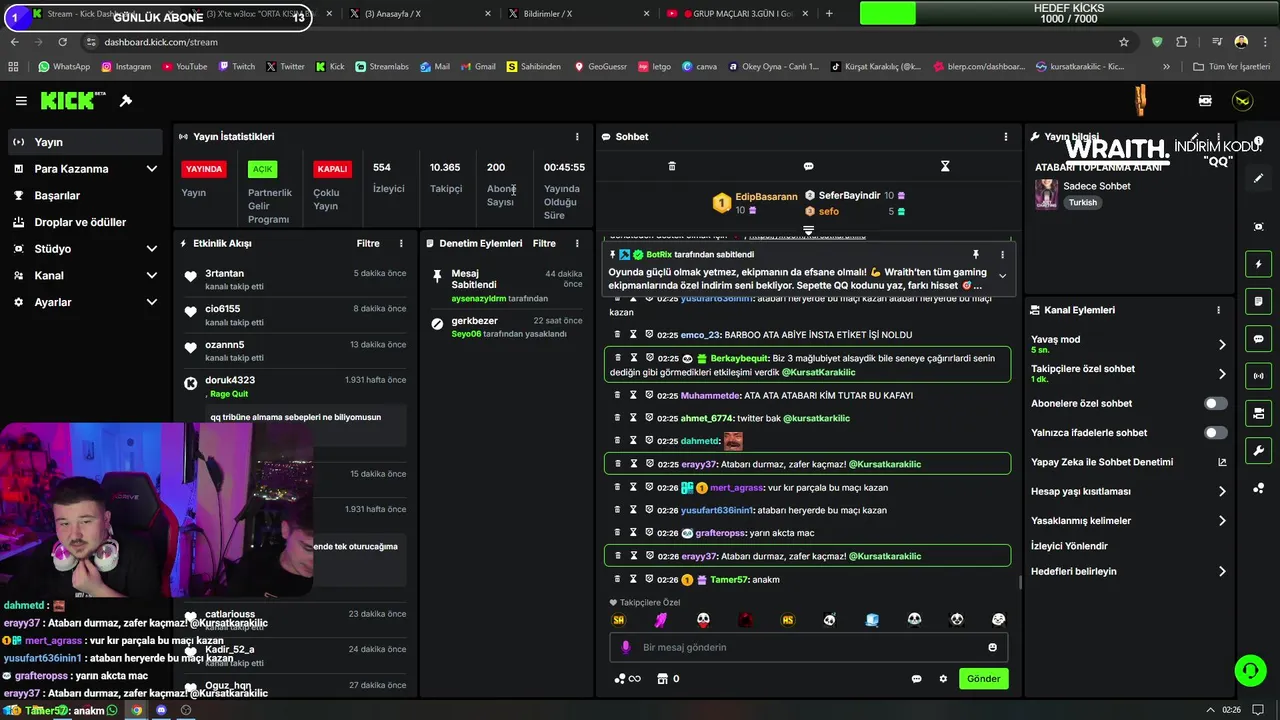
Task: Open Denetim Eylemleri three-dot menu
Action: coord(577,243)
